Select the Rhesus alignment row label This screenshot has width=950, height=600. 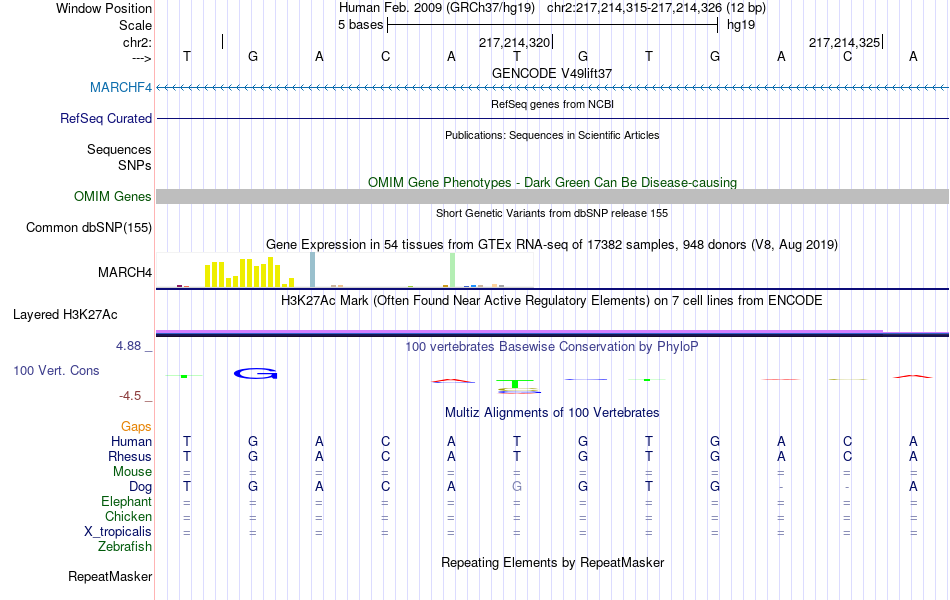(x=130, y=456)
